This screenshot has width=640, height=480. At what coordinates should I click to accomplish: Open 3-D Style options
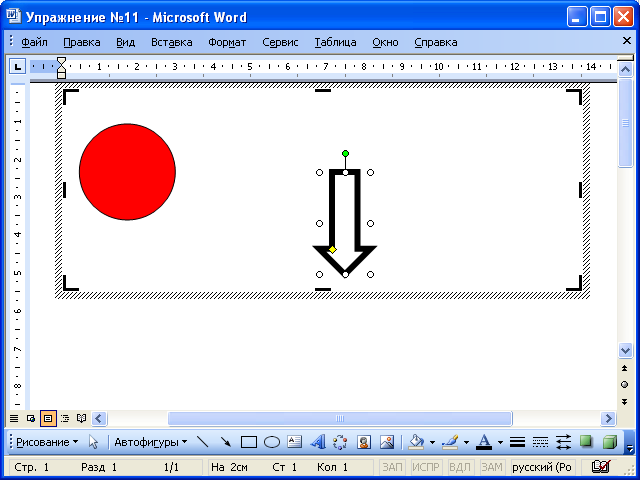pos(609,442)
